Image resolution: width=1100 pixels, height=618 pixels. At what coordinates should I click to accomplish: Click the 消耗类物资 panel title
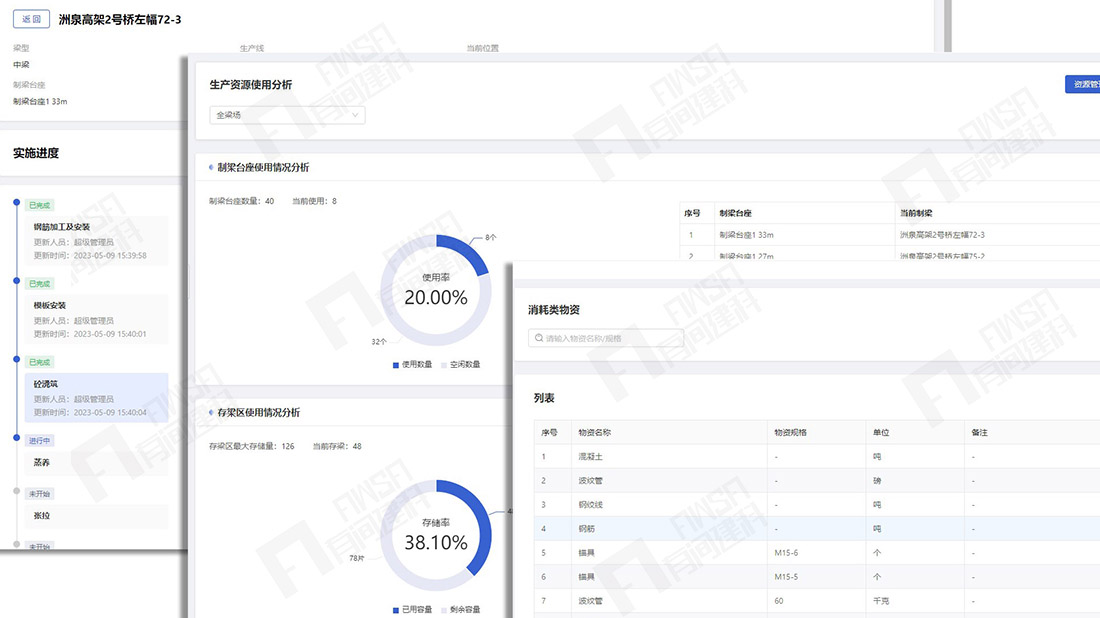(554, 310)
